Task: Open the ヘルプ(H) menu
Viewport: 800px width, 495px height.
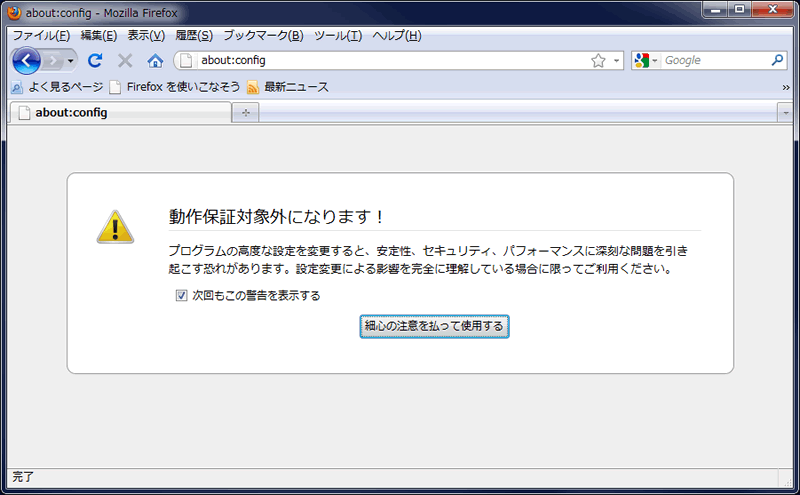Action: 397,35
